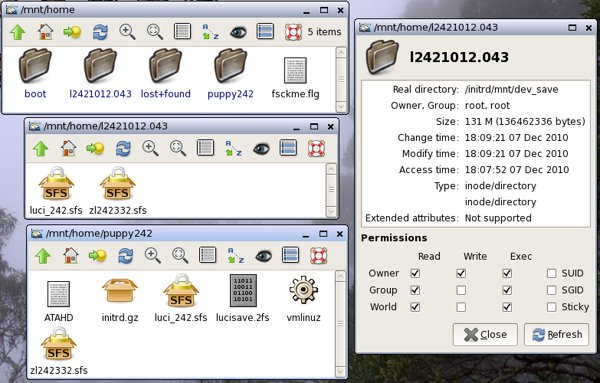Select the initrd.gz file
This screenshot has width=600, height=383.
click(120, 301)
